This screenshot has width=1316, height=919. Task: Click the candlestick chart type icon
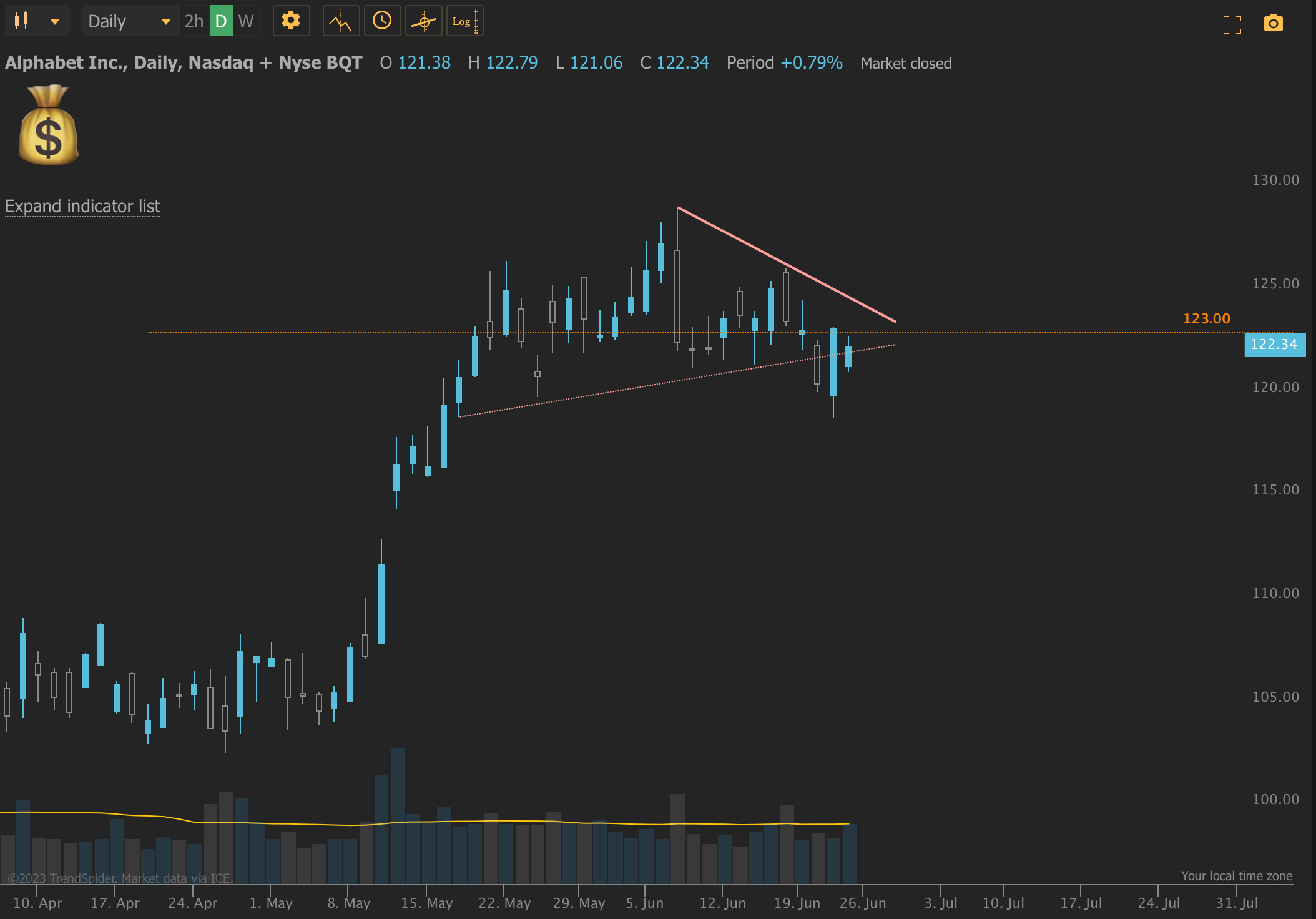pyautogui.click(x=22, y=21)
